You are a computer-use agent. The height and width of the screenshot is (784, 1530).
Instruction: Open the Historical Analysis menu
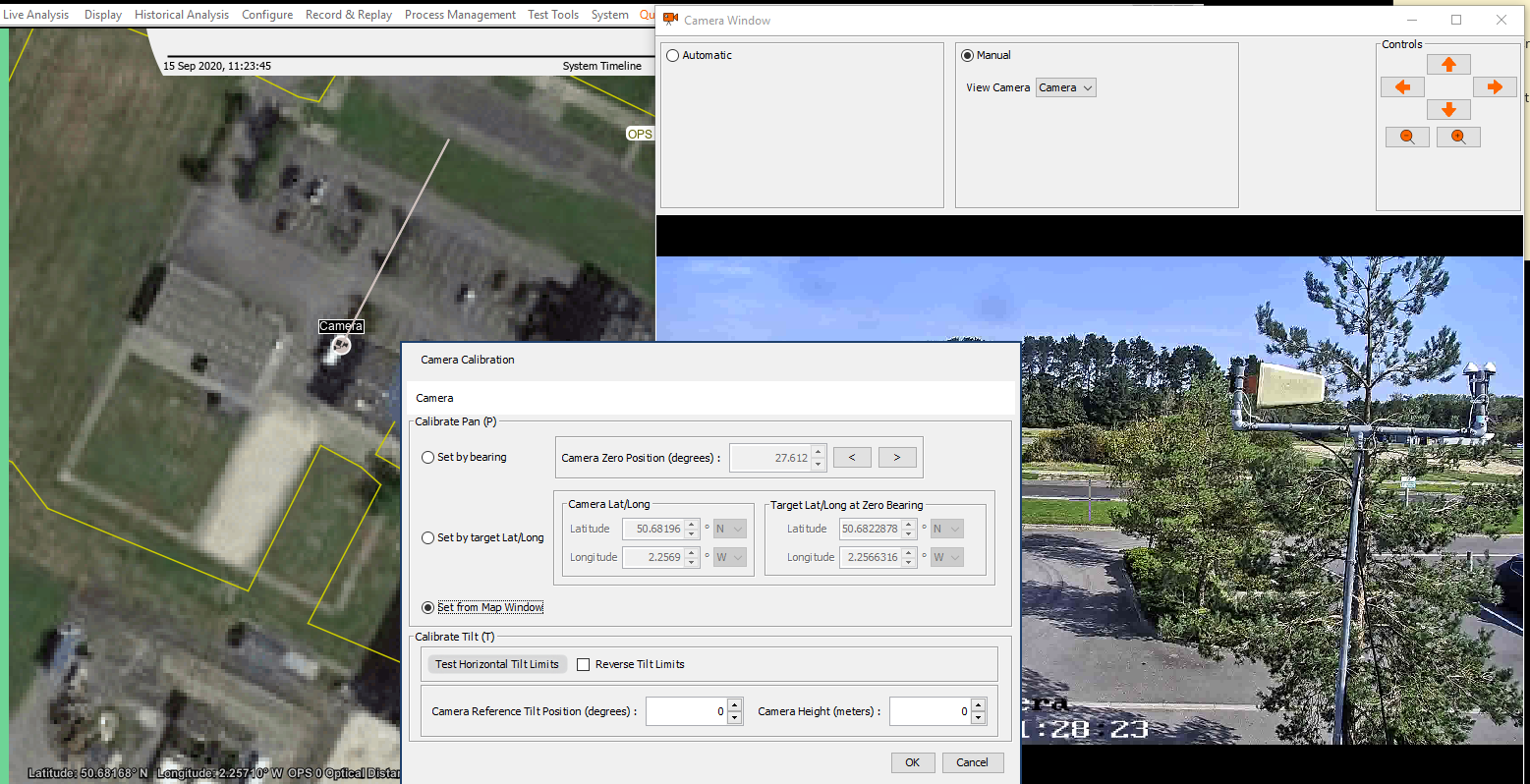(x=181, y=15)
